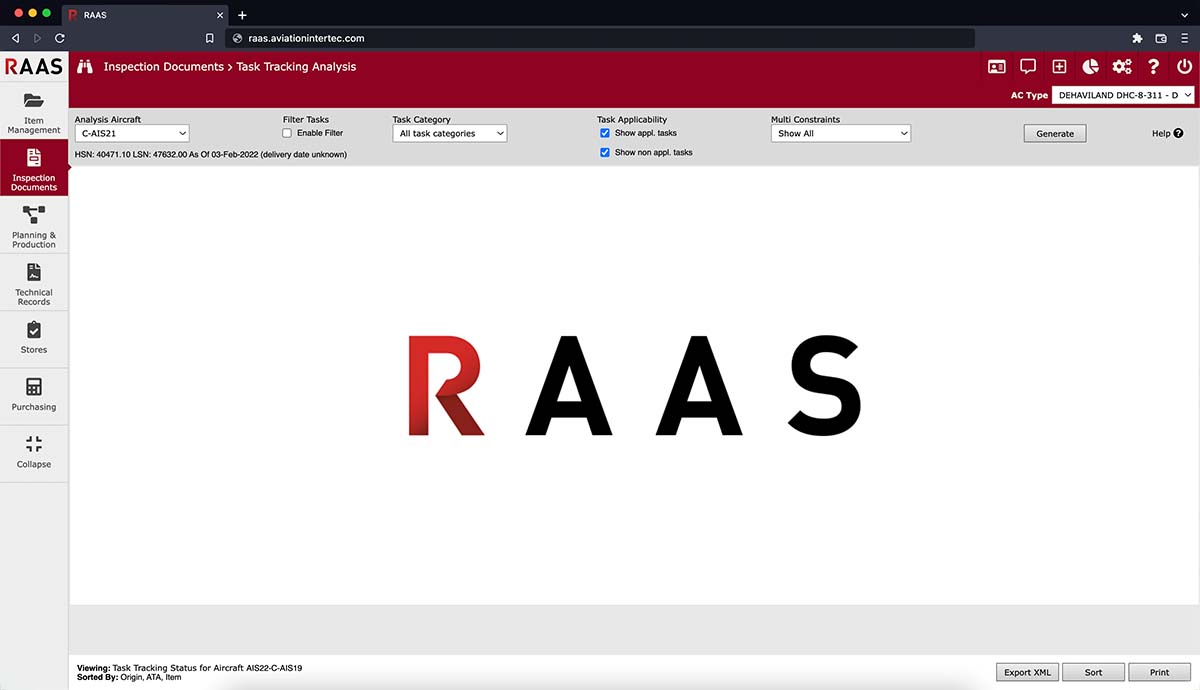This screenshot has width=1200, height=690.
Task: Click the Task Applicability heading
Action: (632, 119)
